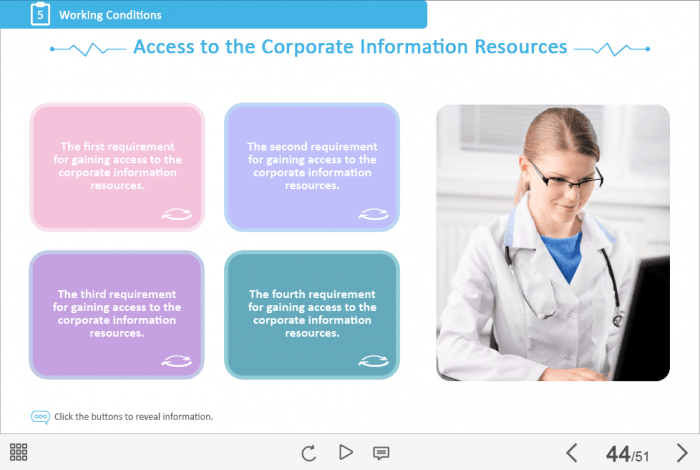Go to the previous slide arrow

pos(572,453)
